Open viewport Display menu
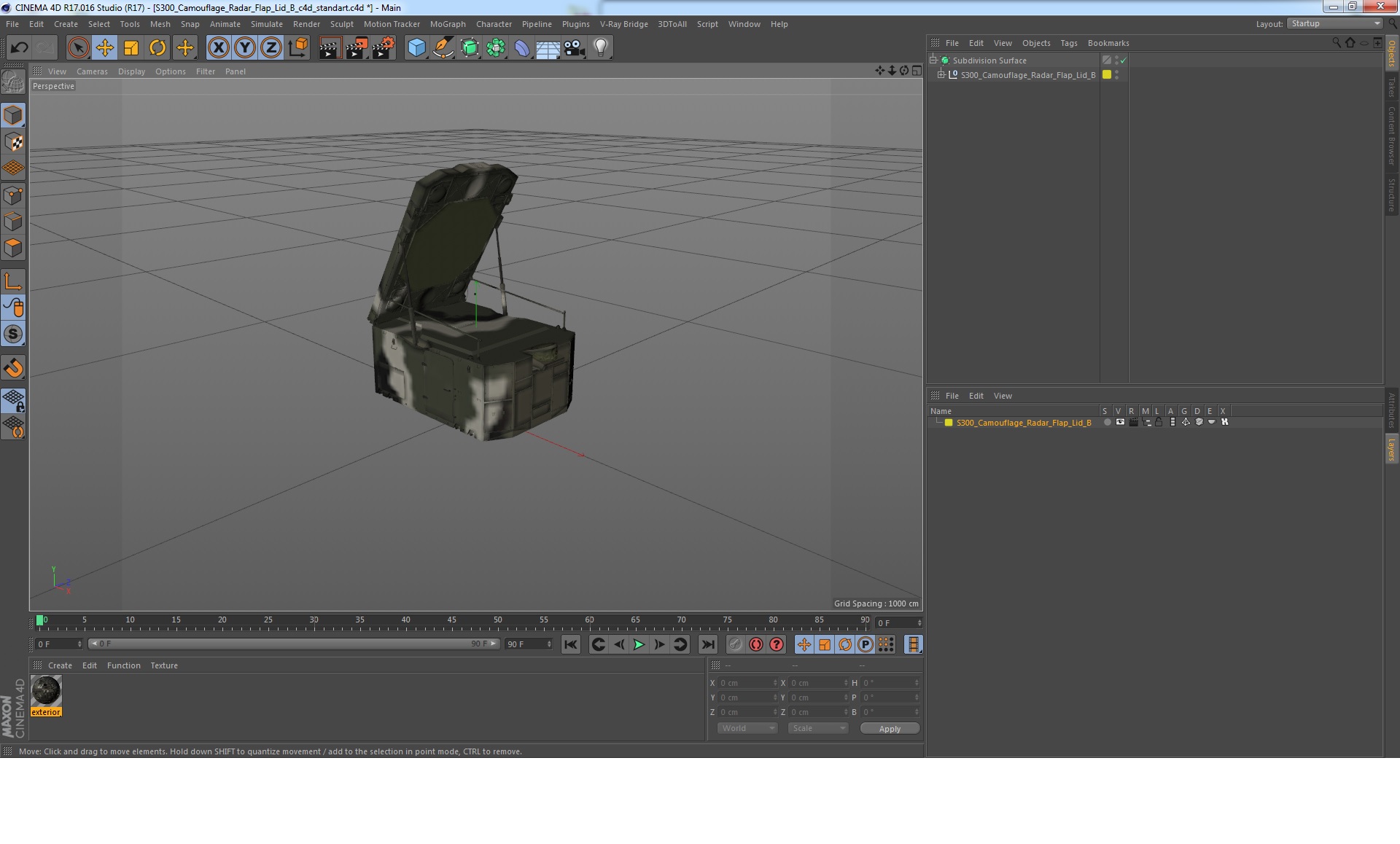Viewport: 1400px width, 844px height. (131, 71)
